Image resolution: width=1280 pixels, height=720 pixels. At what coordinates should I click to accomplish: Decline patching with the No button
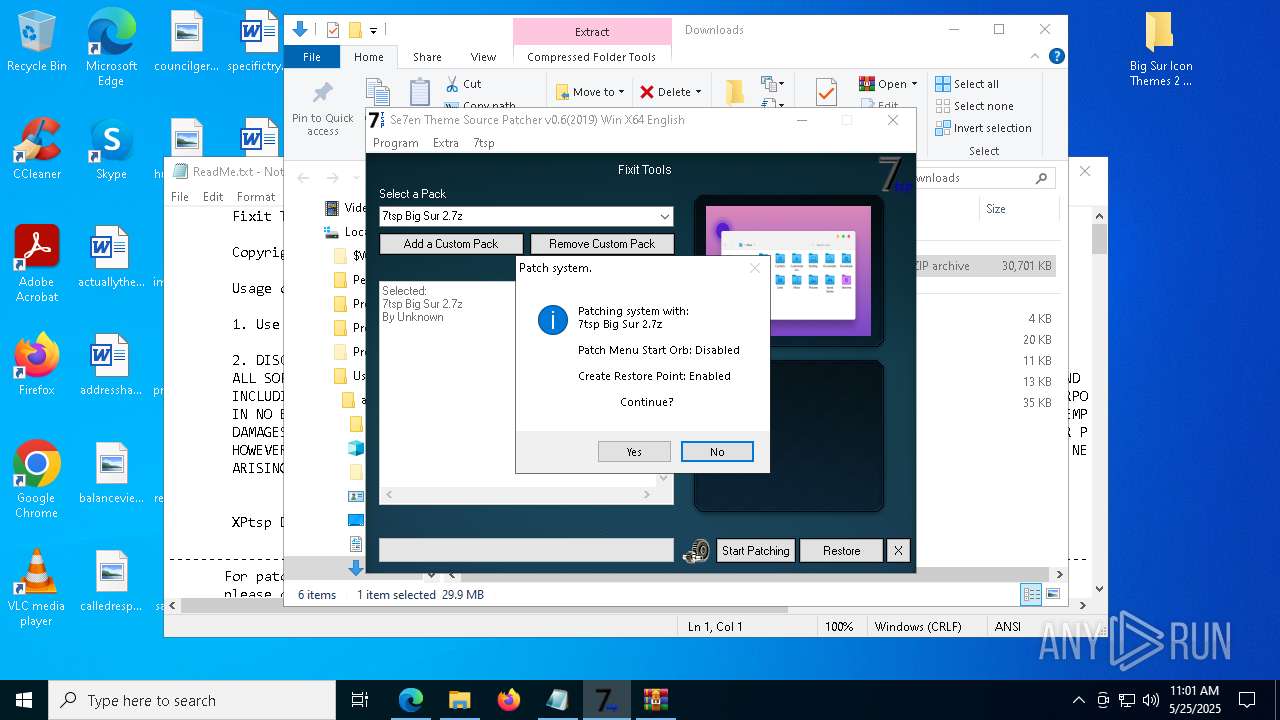click(x=717, y=452)
